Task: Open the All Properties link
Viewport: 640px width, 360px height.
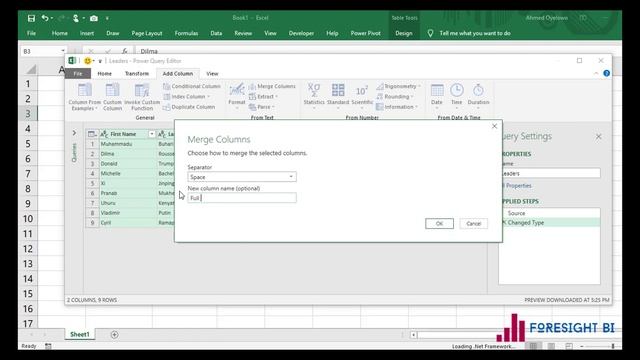Action: pos(517,186)
